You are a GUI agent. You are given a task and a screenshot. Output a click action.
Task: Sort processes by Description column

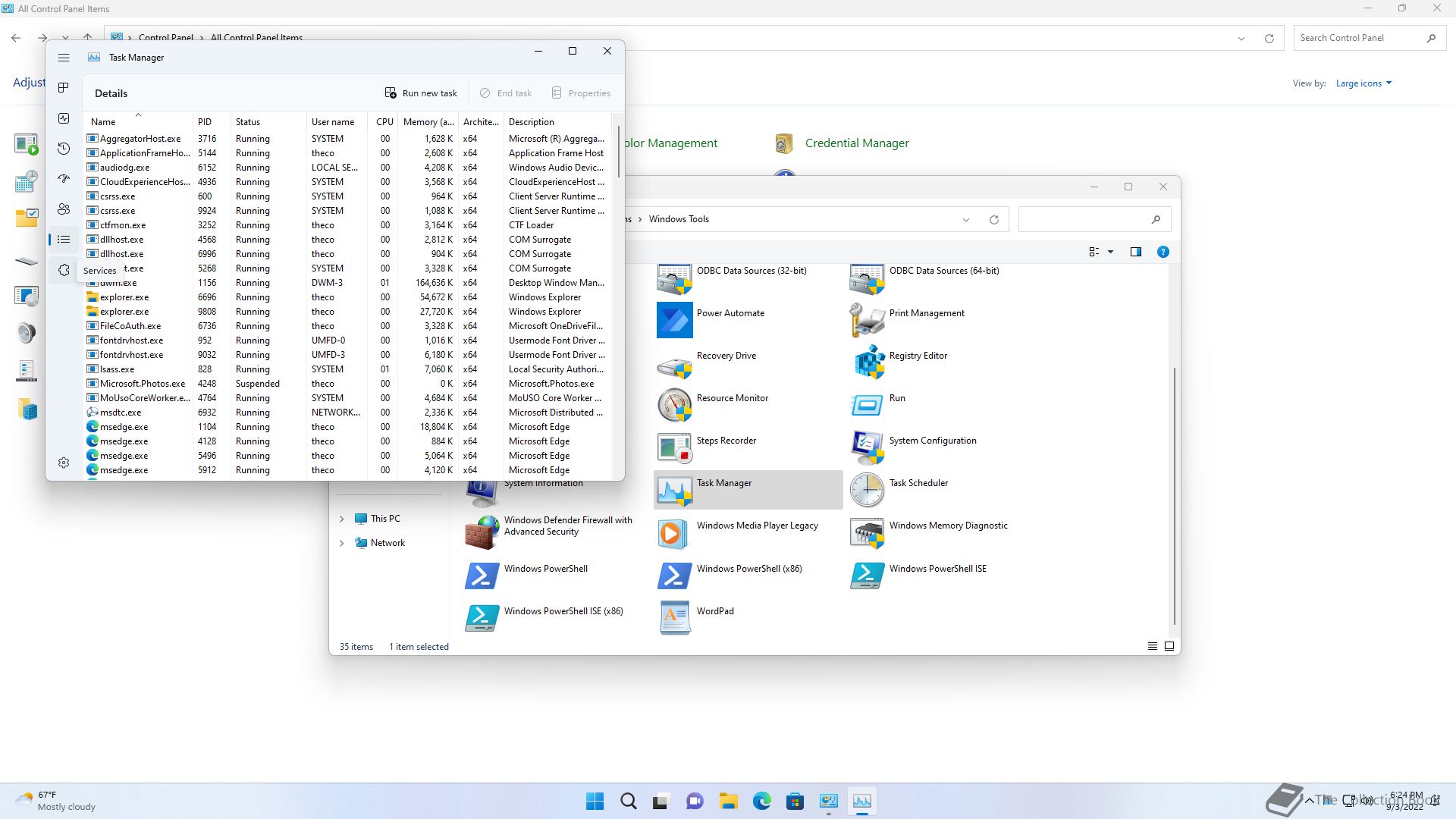557,122
